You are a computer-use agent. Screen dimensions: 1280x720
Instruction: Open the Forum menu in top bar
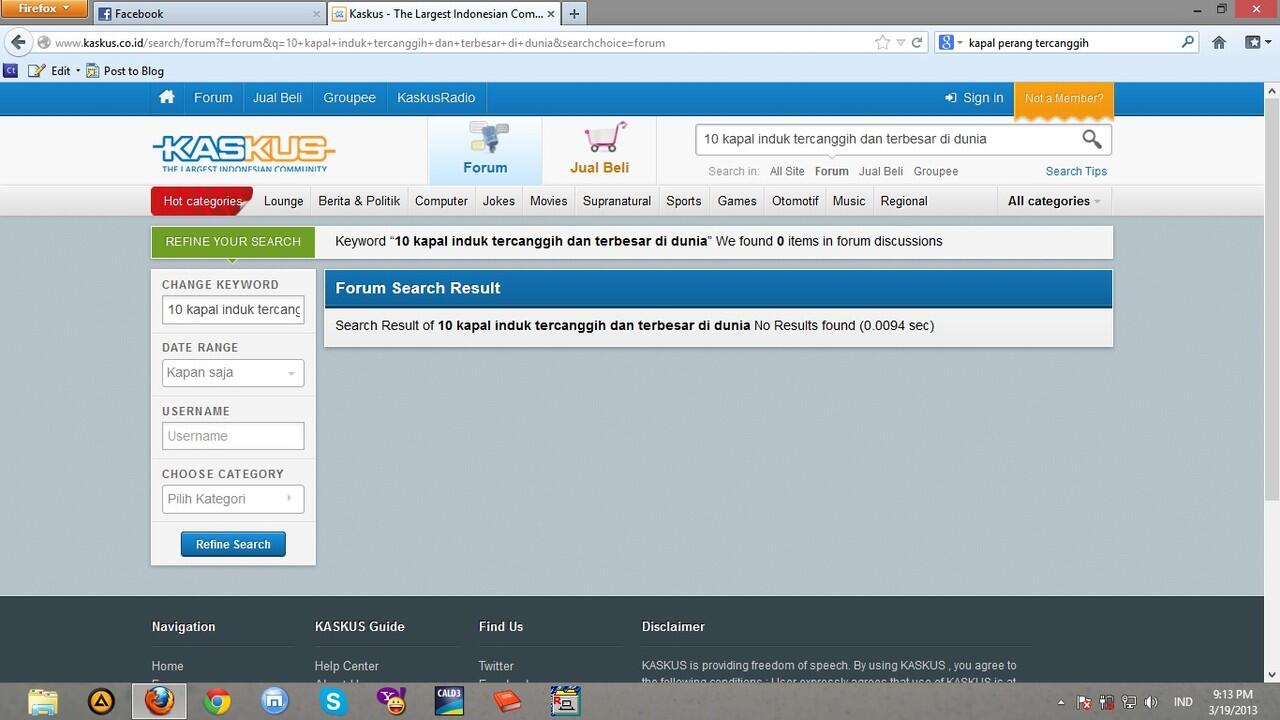[x=213, y=98]
